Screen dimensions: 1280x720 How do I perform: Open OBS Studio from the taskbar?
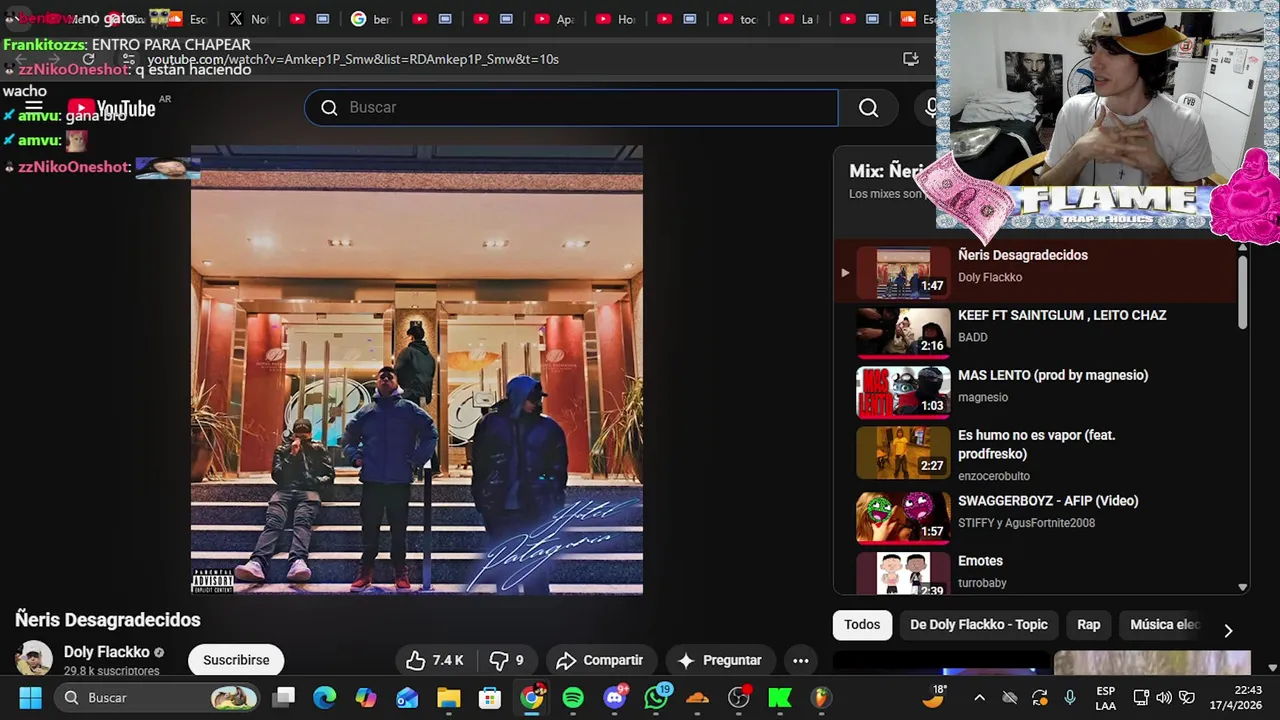tap(739, 698)
